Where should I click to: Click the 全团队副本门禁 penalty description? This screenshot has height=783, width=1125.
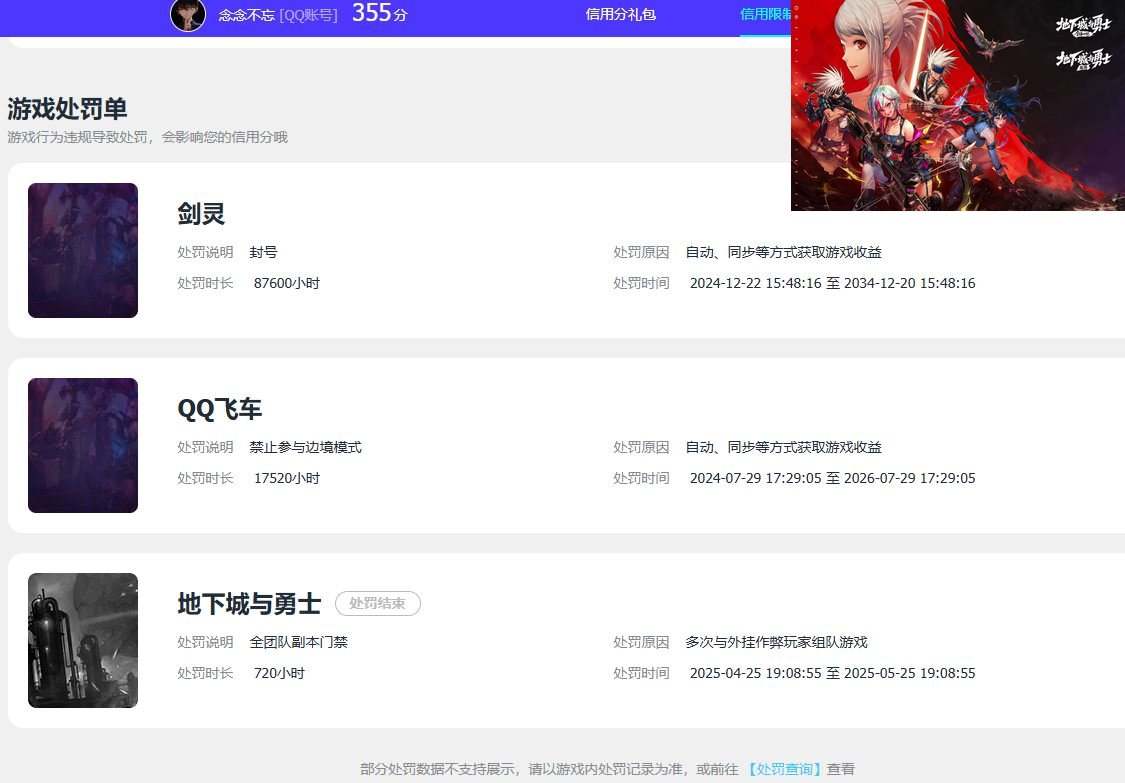[x=298, y=642]
